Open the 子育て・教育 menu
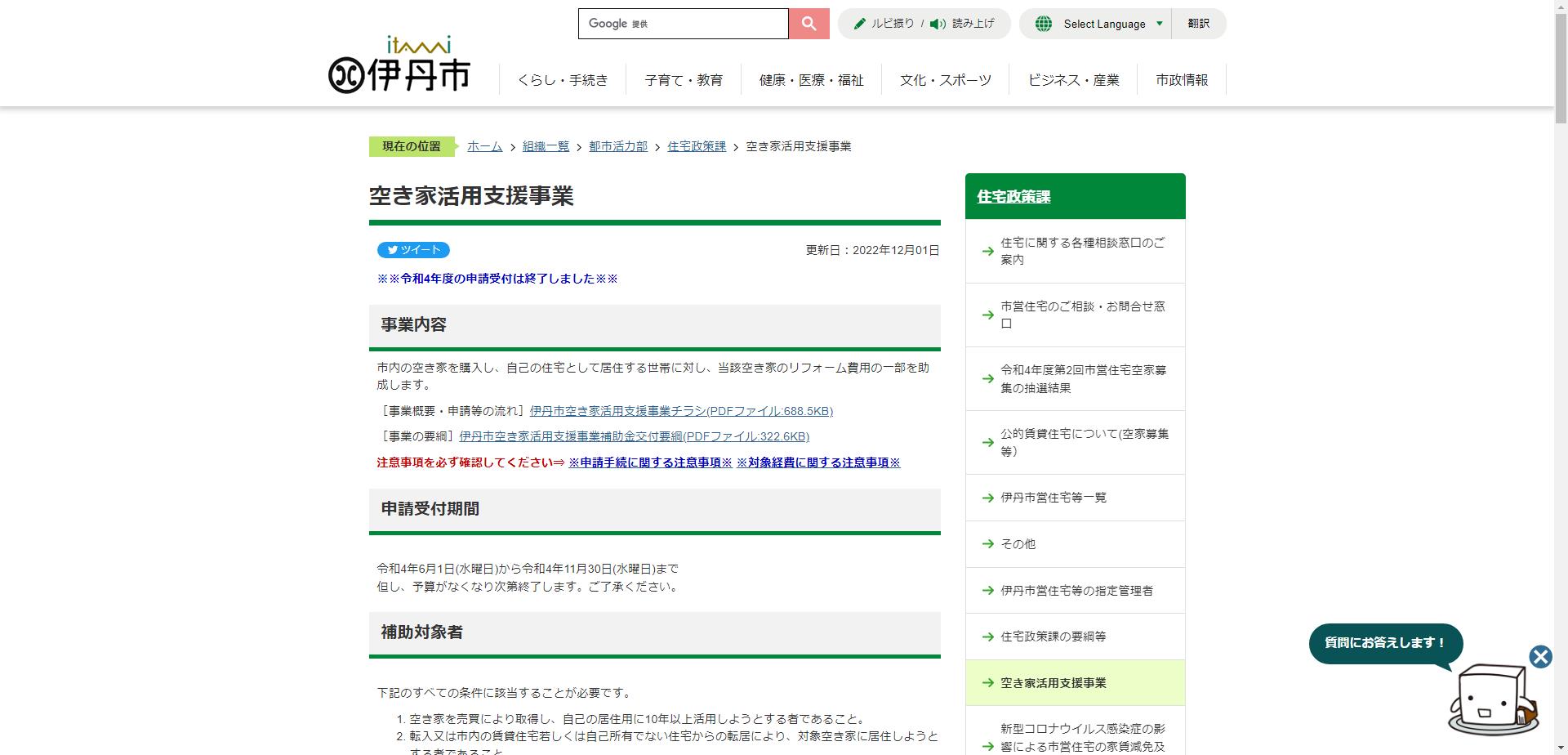The image size is (1568, 755). 684,80
